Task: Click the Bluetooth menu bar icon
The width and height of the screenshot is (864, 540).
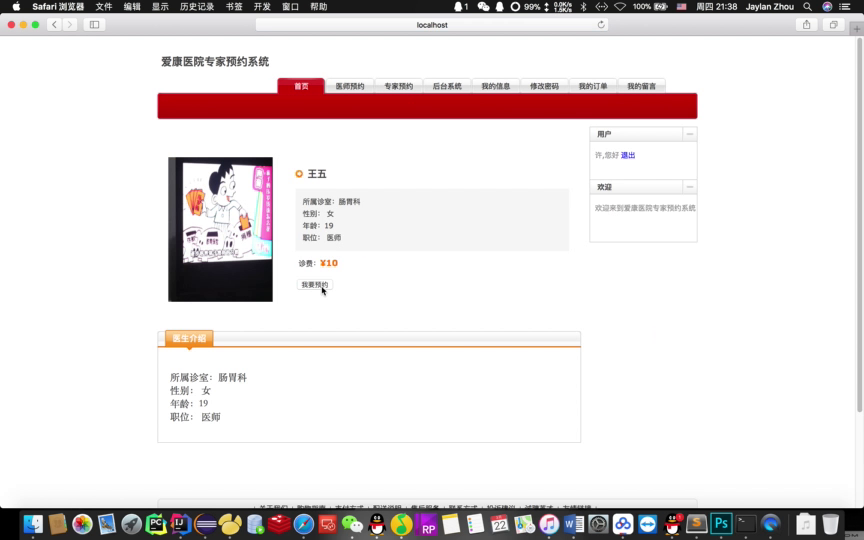Action: [584, 7]
